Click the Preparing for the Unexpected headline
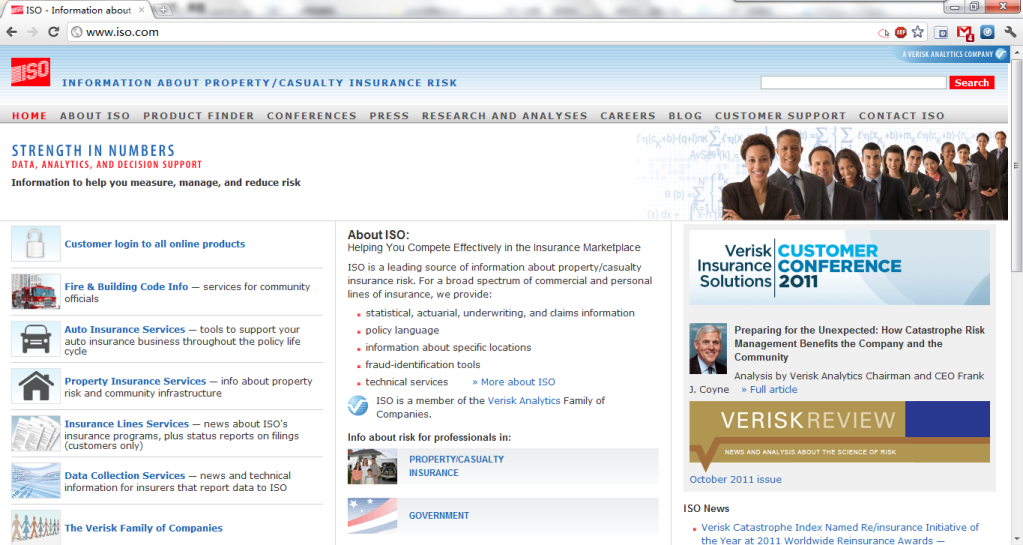The height and width of the screenshot is (545, 1023). click(859, 344)
